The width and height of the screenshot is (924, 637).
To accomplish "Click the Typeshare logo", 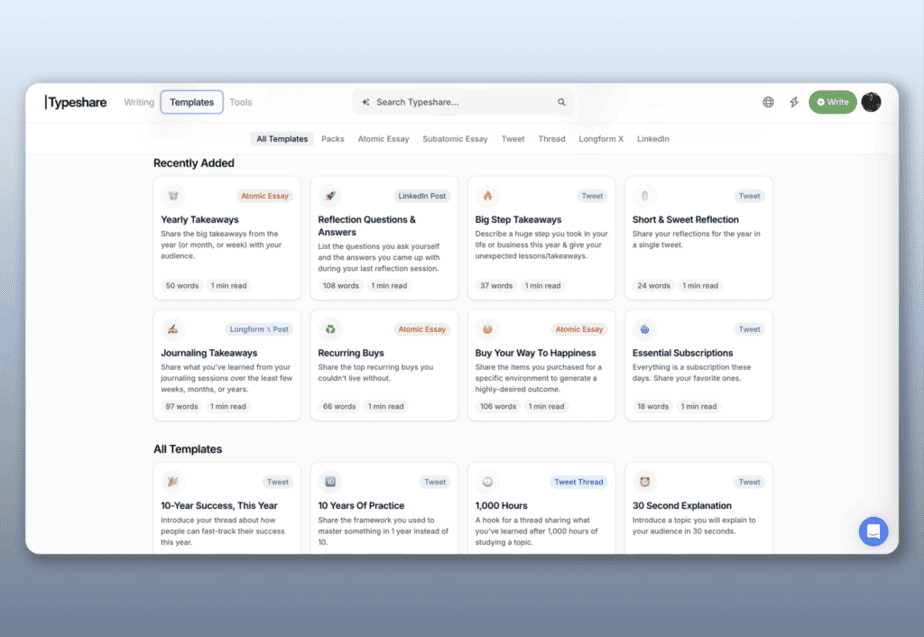I will click(x=75, y=102).
